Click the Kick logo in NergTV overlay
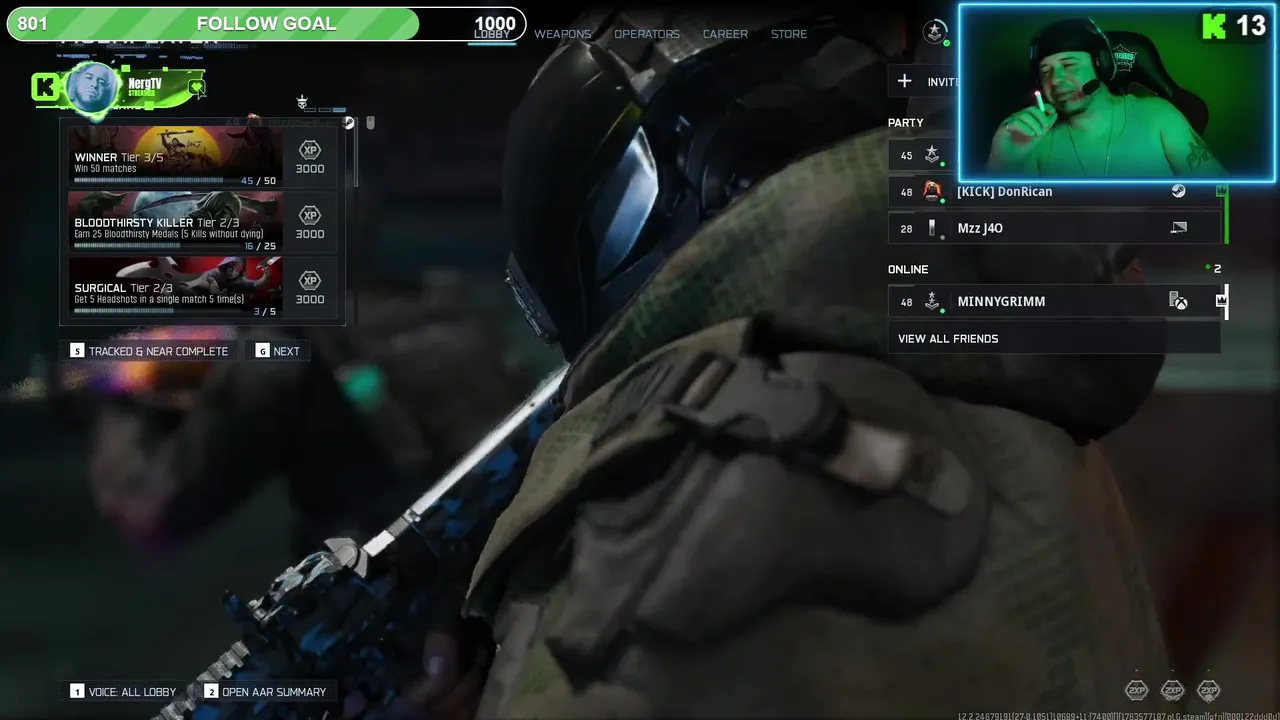The width and height of the screenshot is (1280, 720). pyautogui.click(x=45, y=88)
